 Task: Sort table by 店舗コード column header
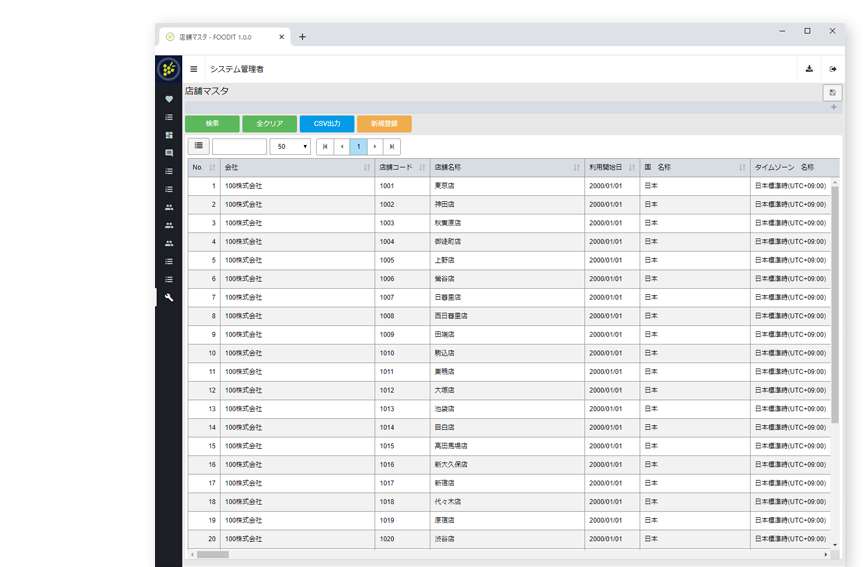coord(402,167)
